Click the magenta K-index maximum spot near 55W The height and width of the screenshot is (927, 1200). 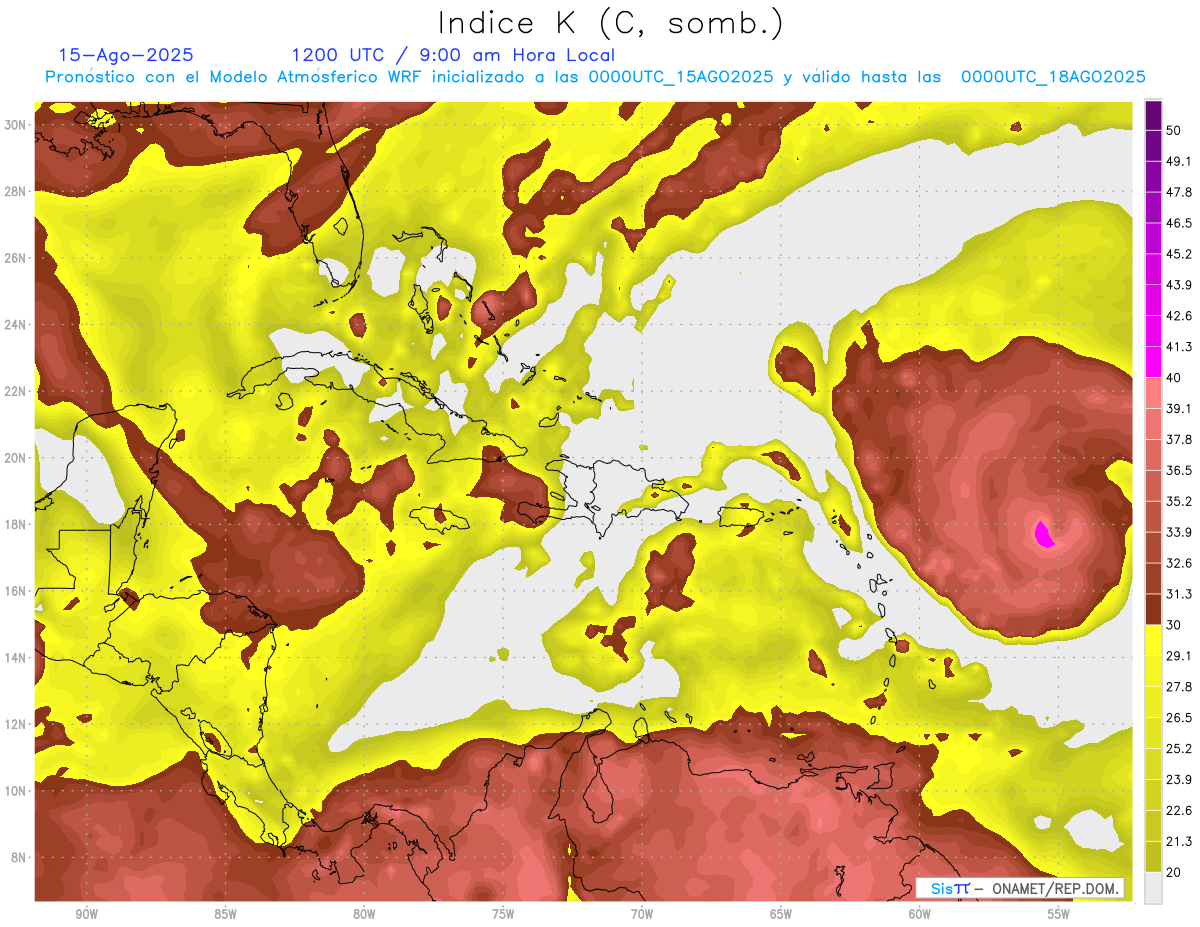pyautogui.click(x=1045, y=534)
